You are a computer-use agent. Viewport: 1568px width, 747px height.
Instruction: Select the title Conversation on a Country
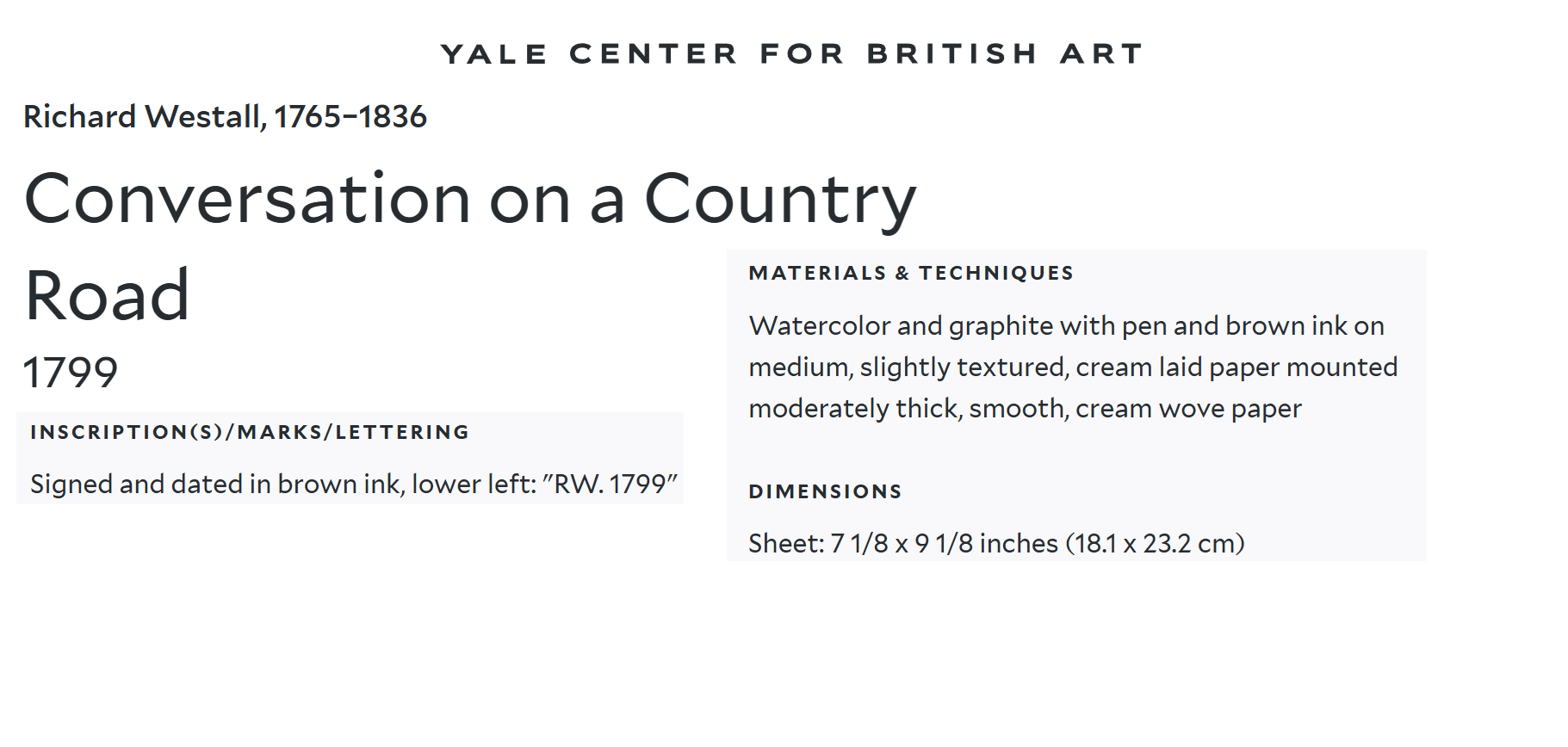[470, 200]
